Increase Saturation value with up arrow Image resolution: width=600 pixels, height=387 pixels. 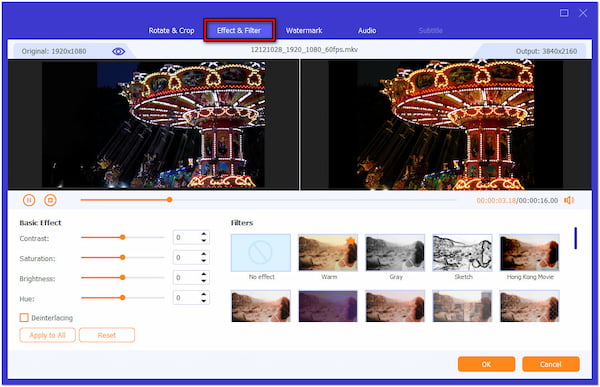pyautogui.click(x=204, y=254)
